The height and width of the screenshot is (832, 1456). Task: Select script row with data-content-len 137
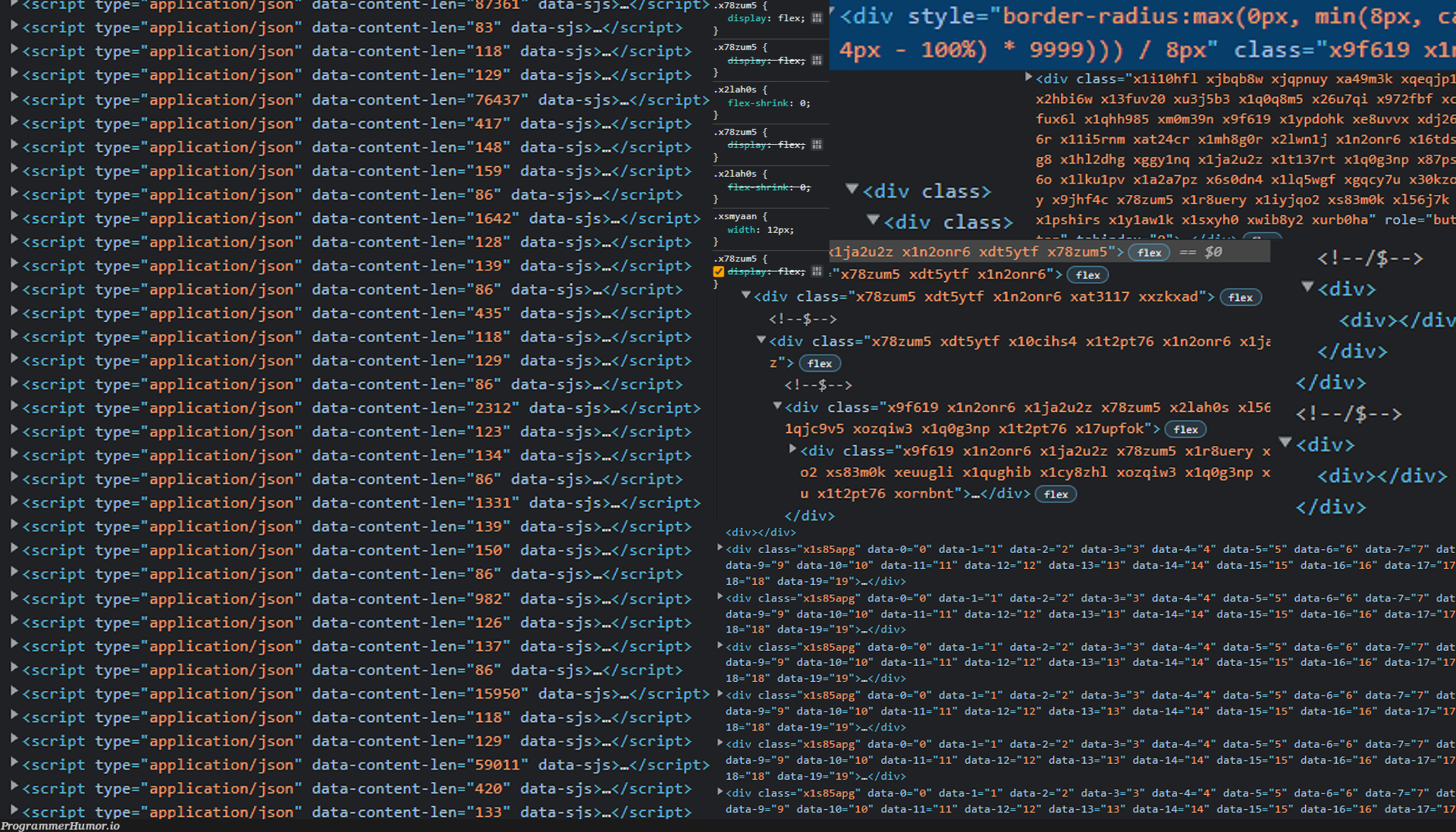(x=356, y=646)
